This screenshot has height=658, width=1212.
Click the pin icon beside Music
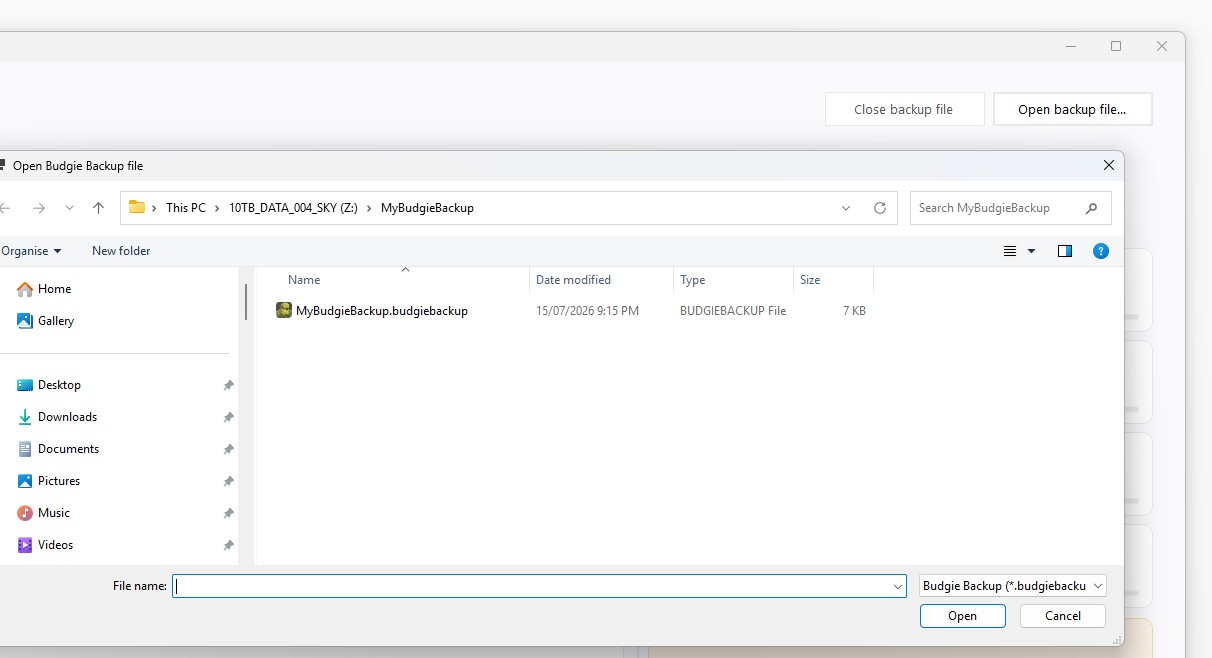click(x=228, y=513)
